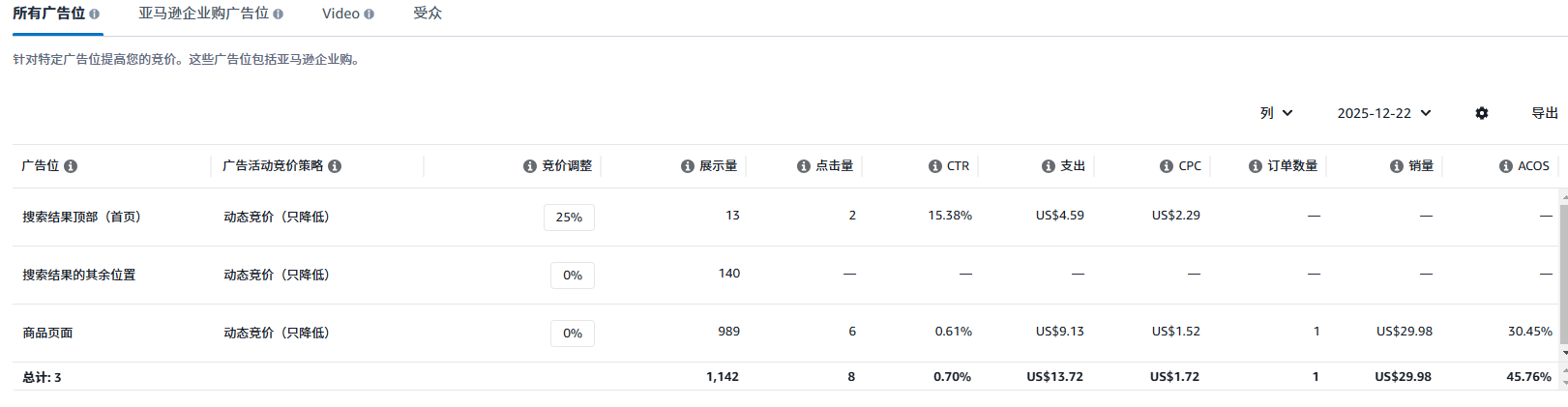Click the info icon next to Video tab
This screenshot has height=407, width=1568.
coord(369,15)
